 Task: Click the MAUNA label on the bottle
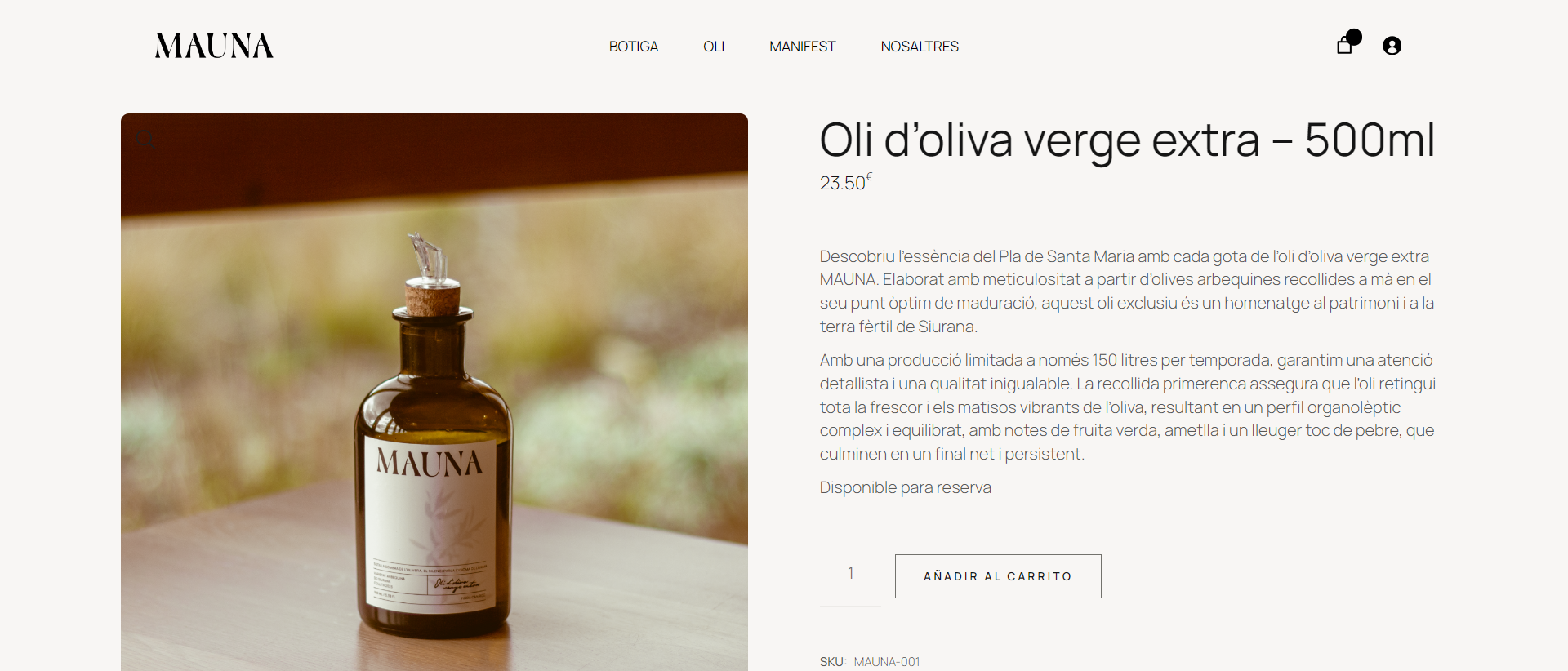point(429,463)
